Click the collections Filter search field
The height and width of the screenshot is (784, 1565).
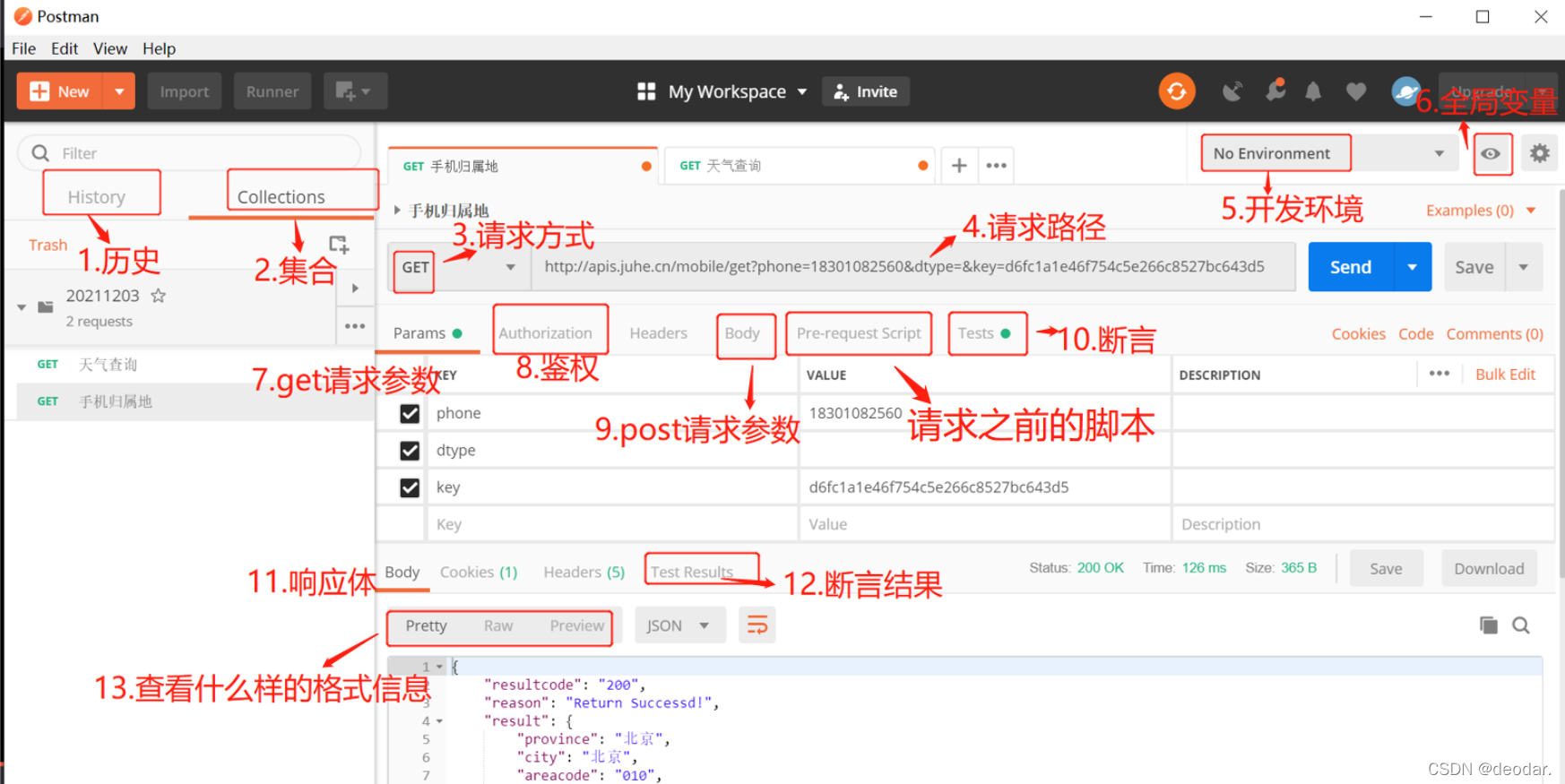tap(189, 153)
